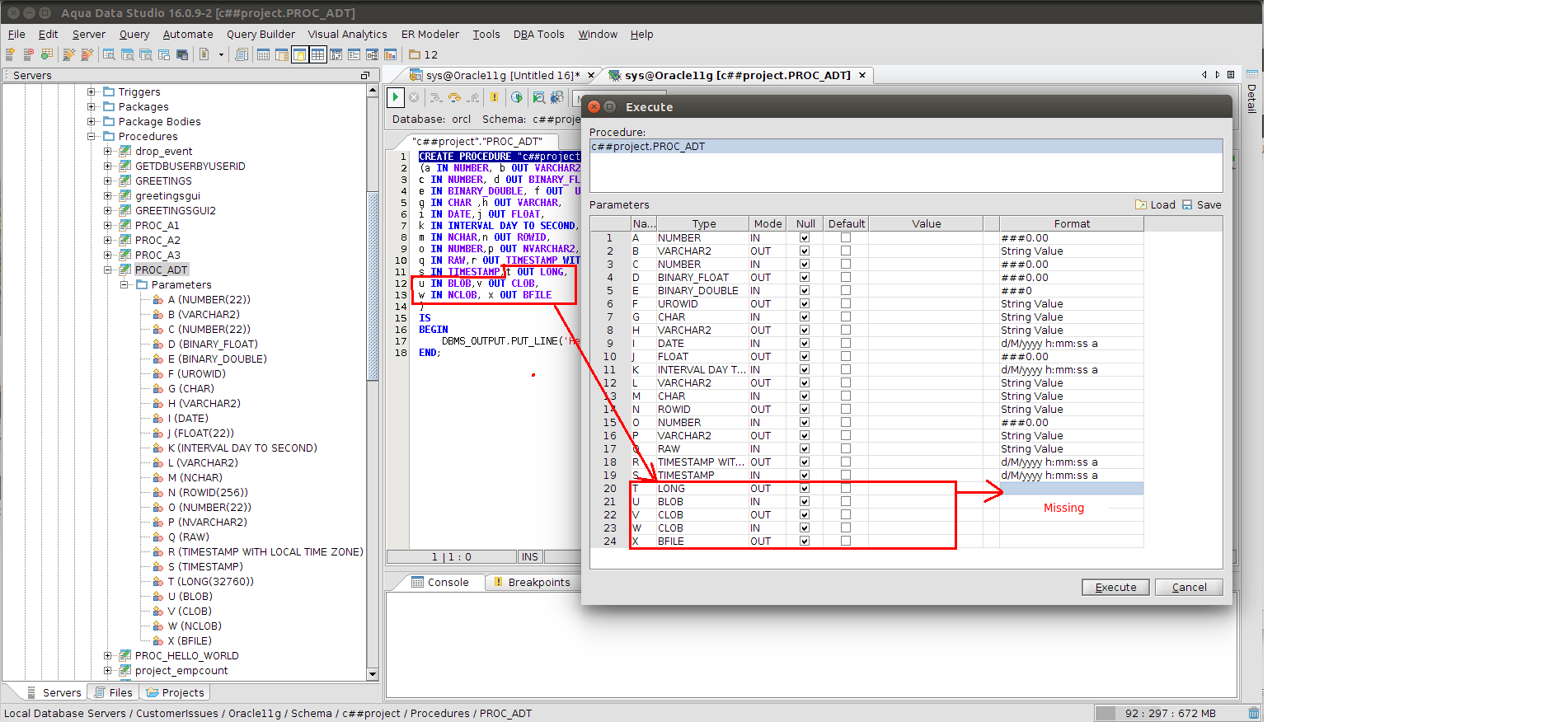Viewport: 1568px width, 722px height.
Task: Click the Servers tree vertical scrollbar
Action: click(x=373, y=382)
